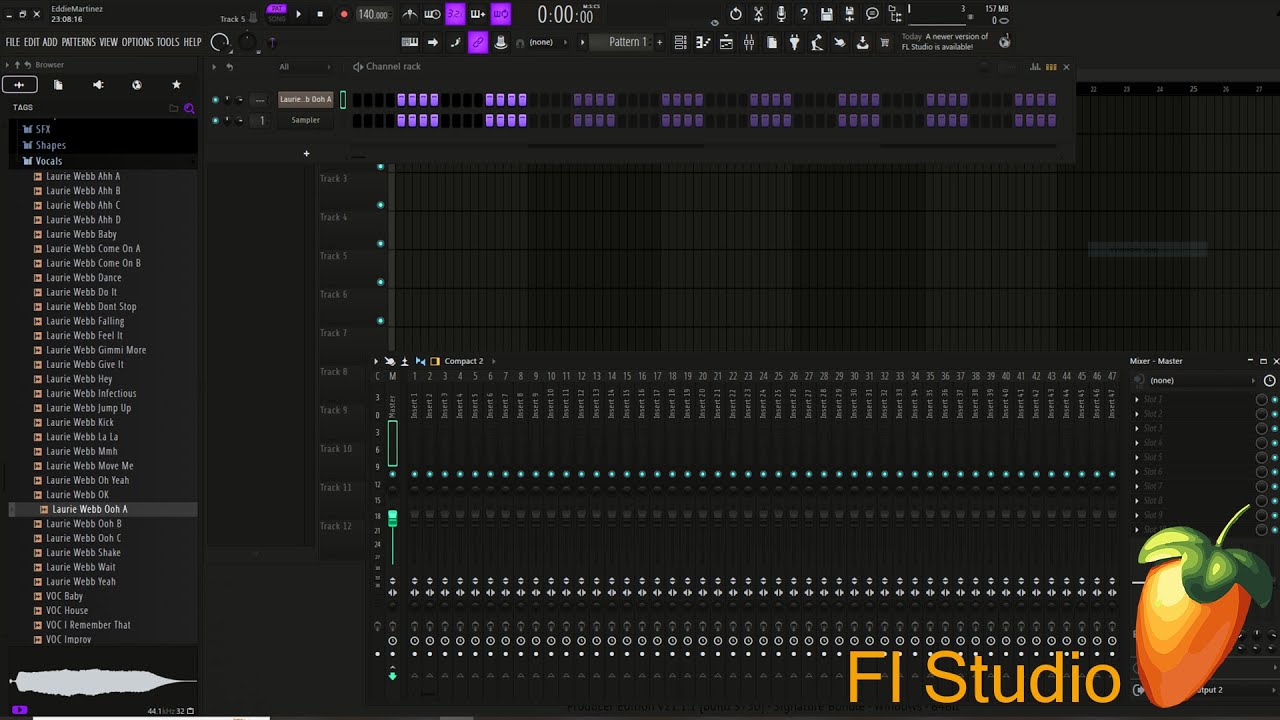The width and height of the screenshot is (1280, 720).
Task: Click the red record button
Action: click(x=344, y=14)
